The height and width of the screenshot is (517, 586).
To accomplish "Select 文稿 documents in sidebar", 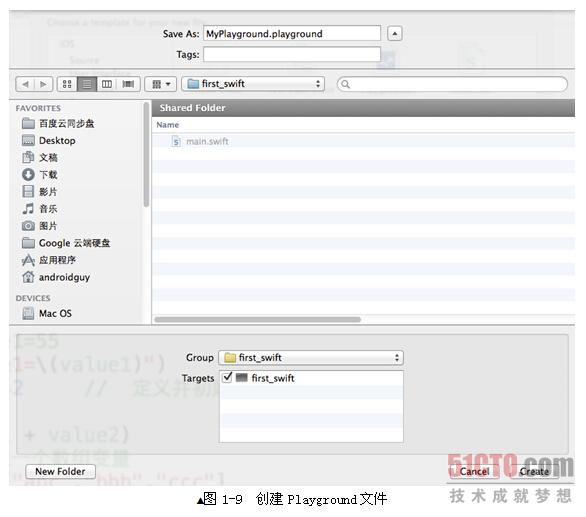I will pos(40,157).
